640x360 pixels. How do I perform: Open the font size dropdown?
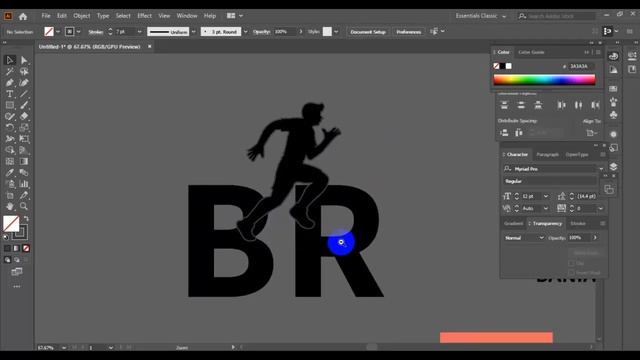pos(546,196)
